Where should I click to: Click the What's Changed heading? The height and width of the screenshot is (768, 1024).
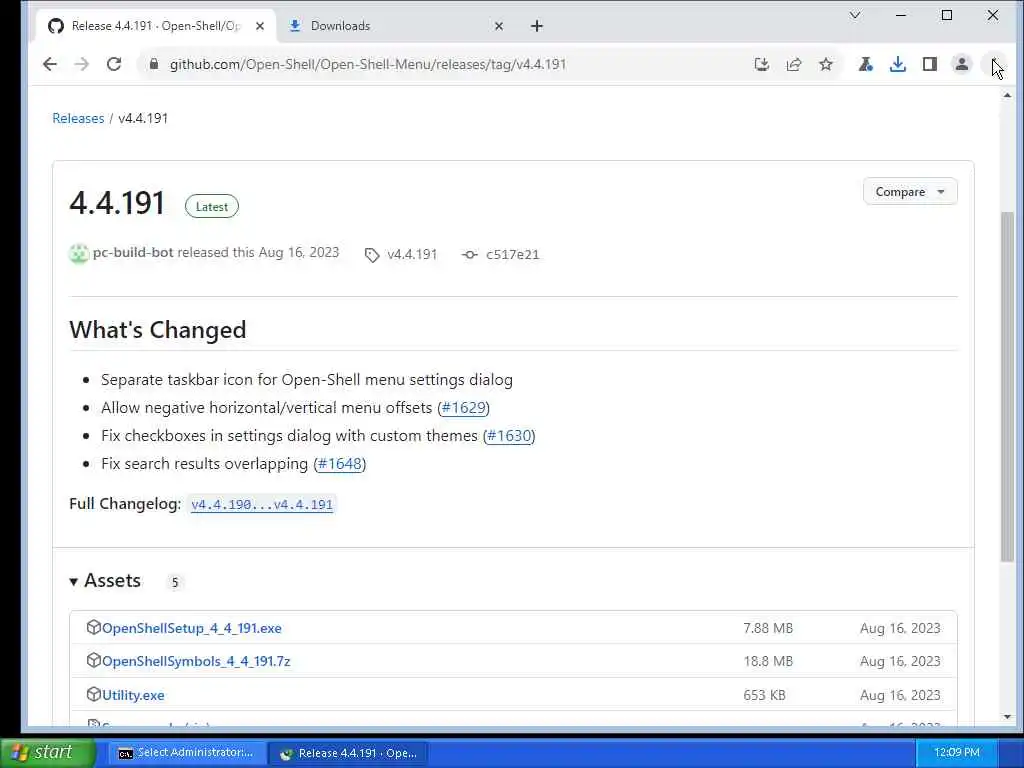click(x=158, y=330)
